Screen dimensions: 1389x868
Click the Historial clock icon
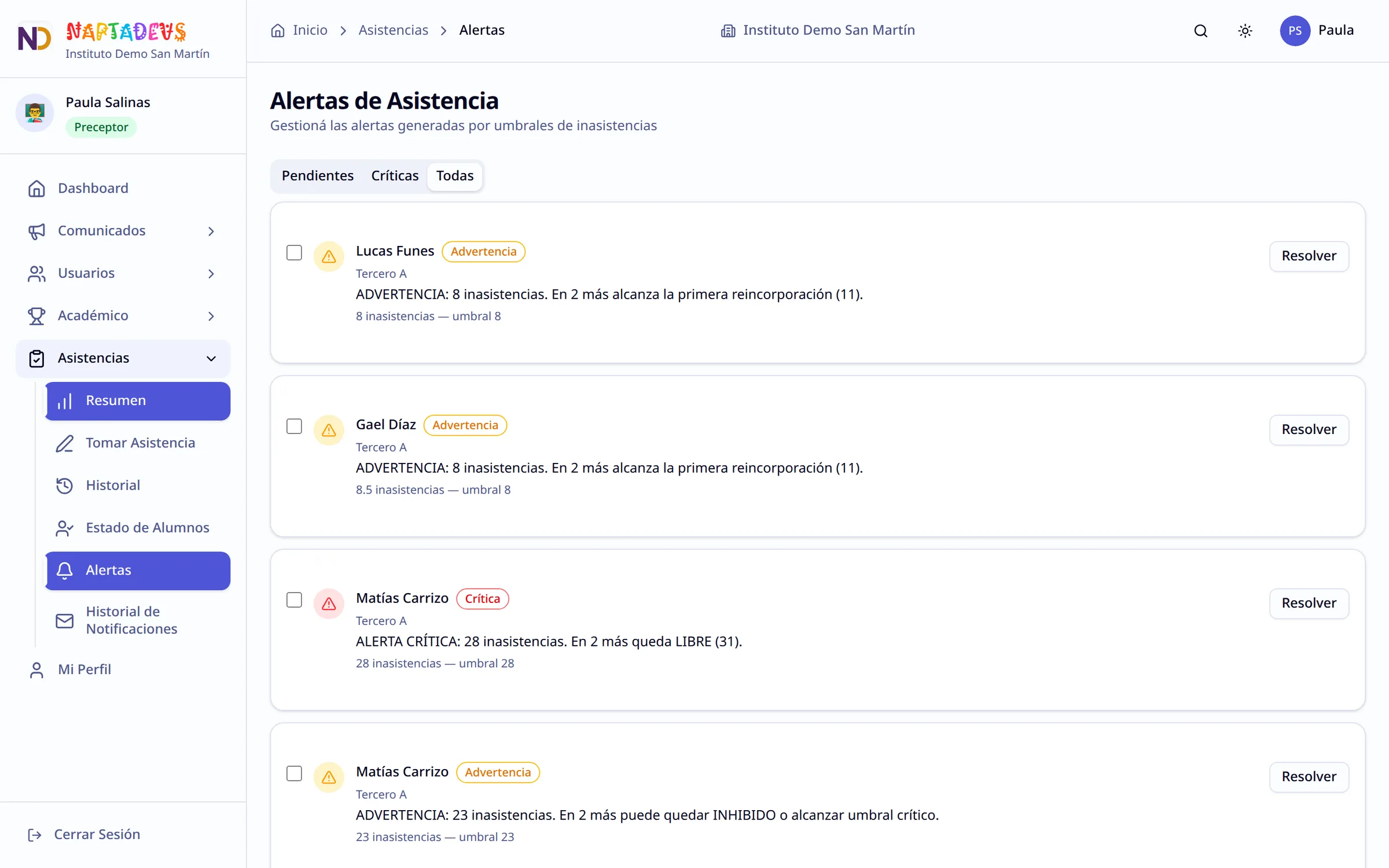[64, 486]
